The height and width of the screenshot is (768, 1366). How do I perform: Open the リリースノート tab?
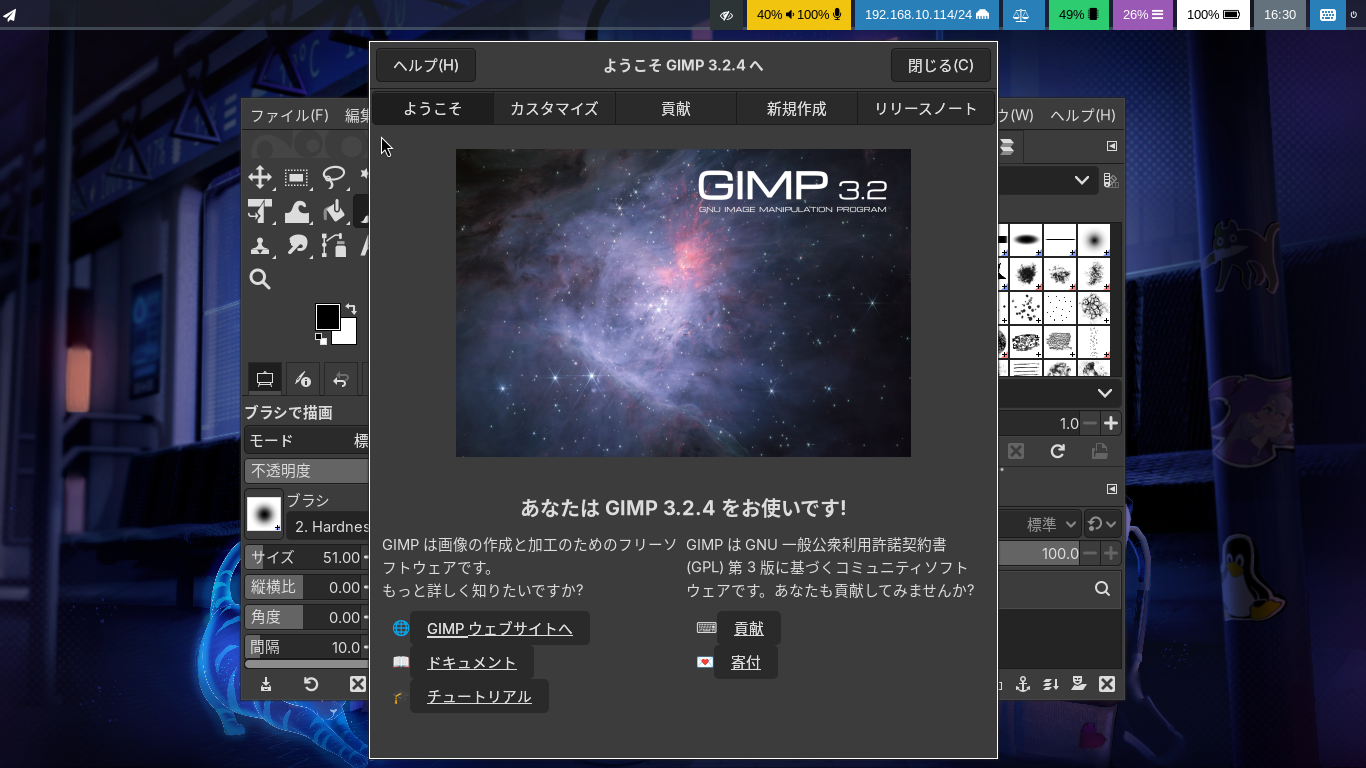(x=926, y=109)
